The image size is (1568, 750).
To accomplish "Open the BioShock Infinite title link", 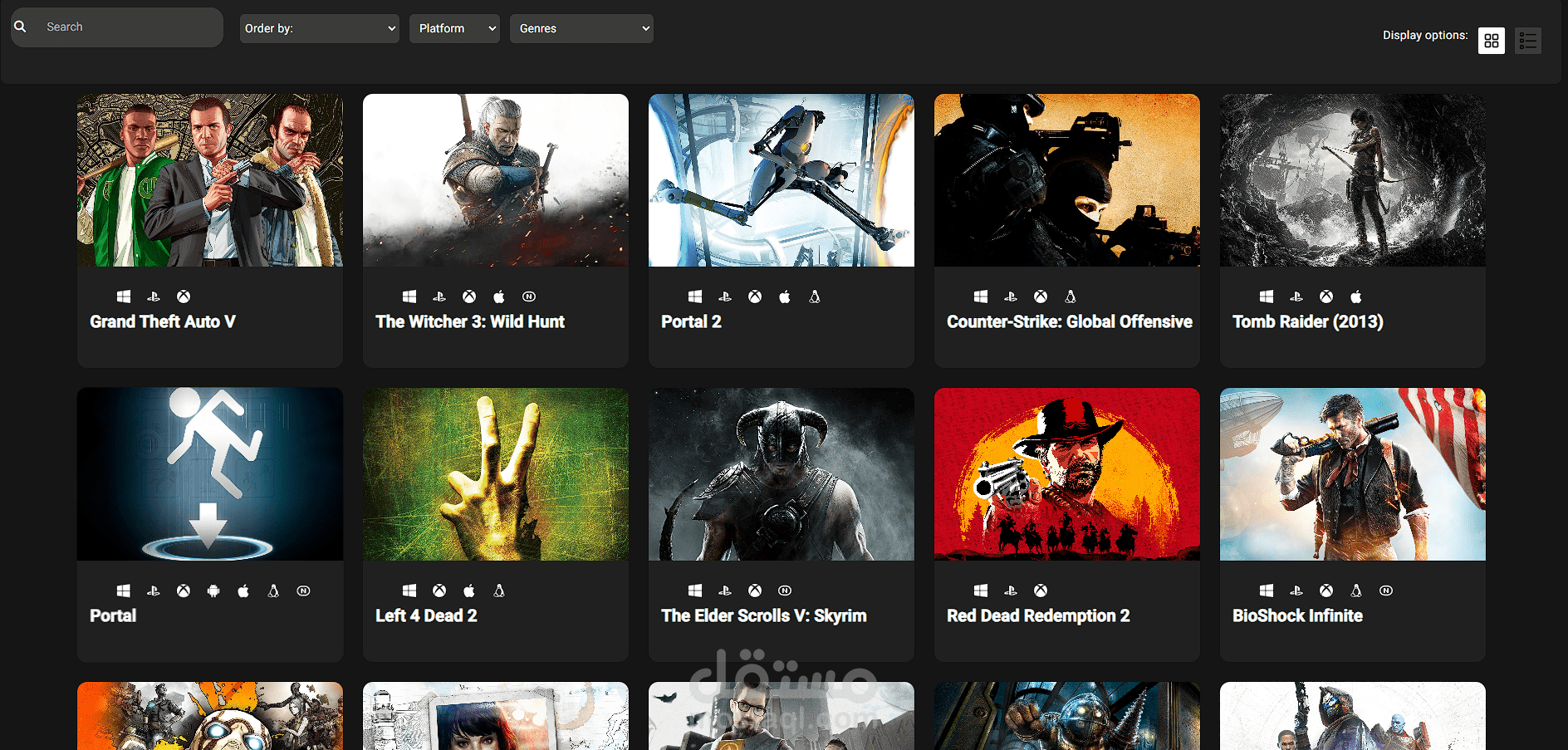I will [x=1297, y=615].
